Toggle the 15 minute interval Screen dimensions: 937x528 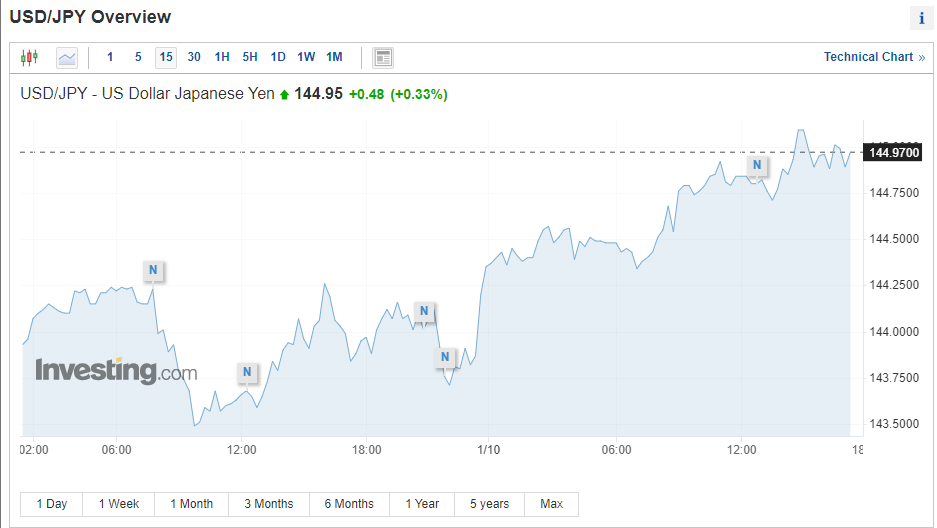point(166,57)
